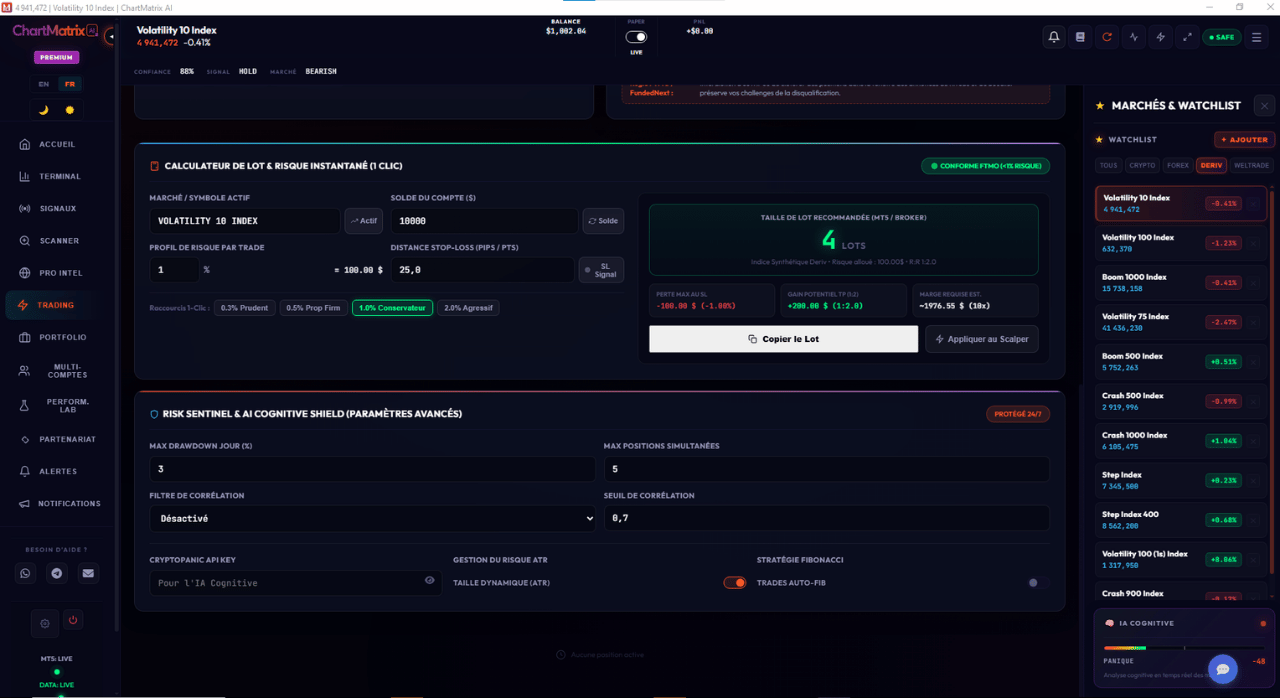Open Alertes in the sidebar
Viewport: 1280px width, 700px height.
point(58,471)
